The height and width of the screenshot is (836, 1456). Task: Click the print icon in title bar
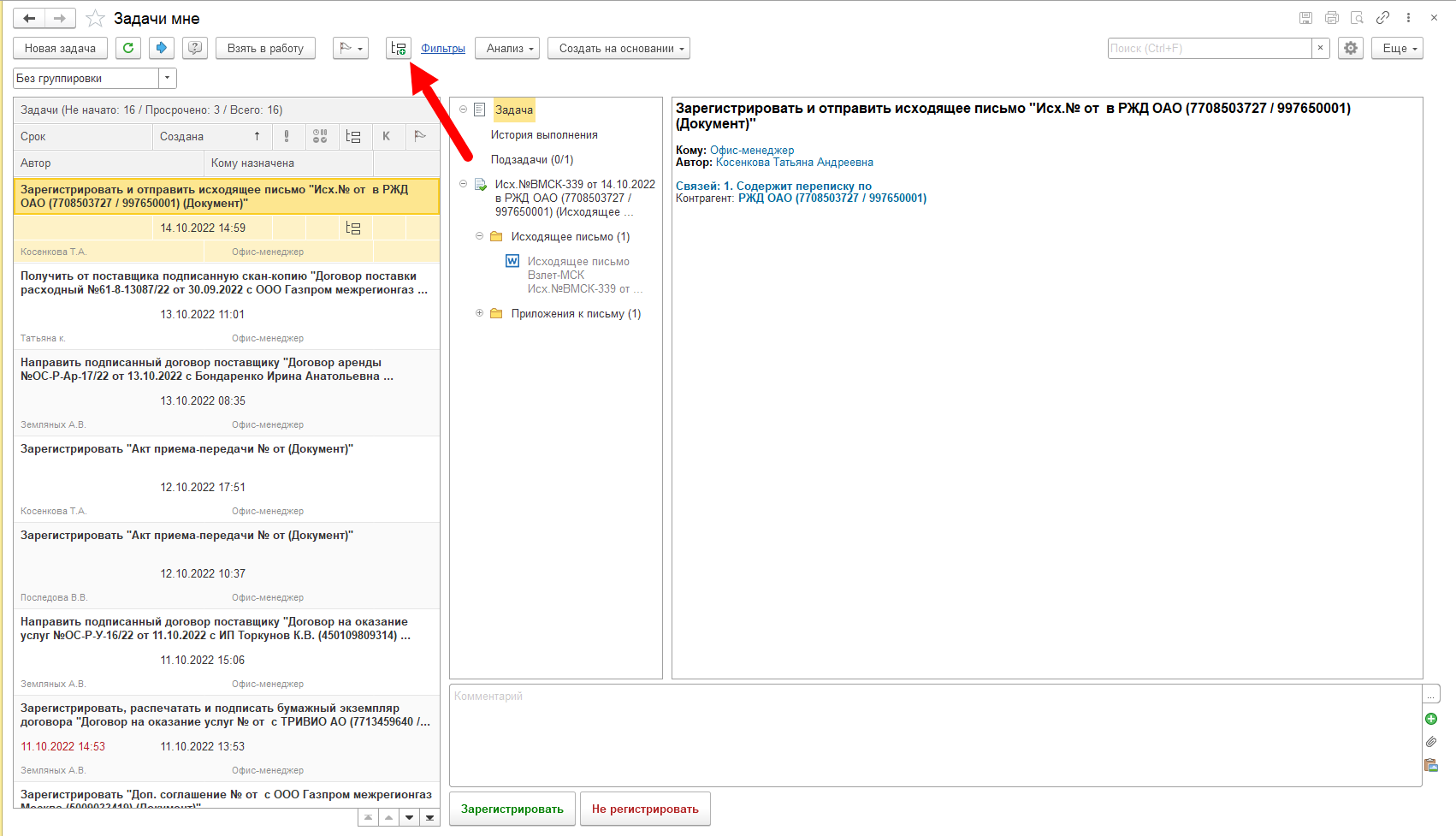[1332, 18]
